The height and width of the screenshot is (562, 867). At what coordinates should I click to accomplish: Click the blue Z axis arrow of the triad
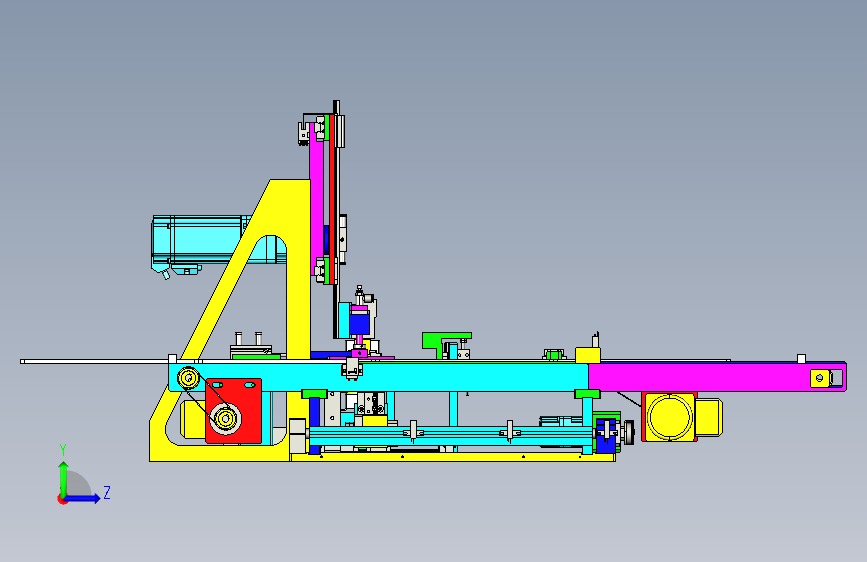point(83,498)
